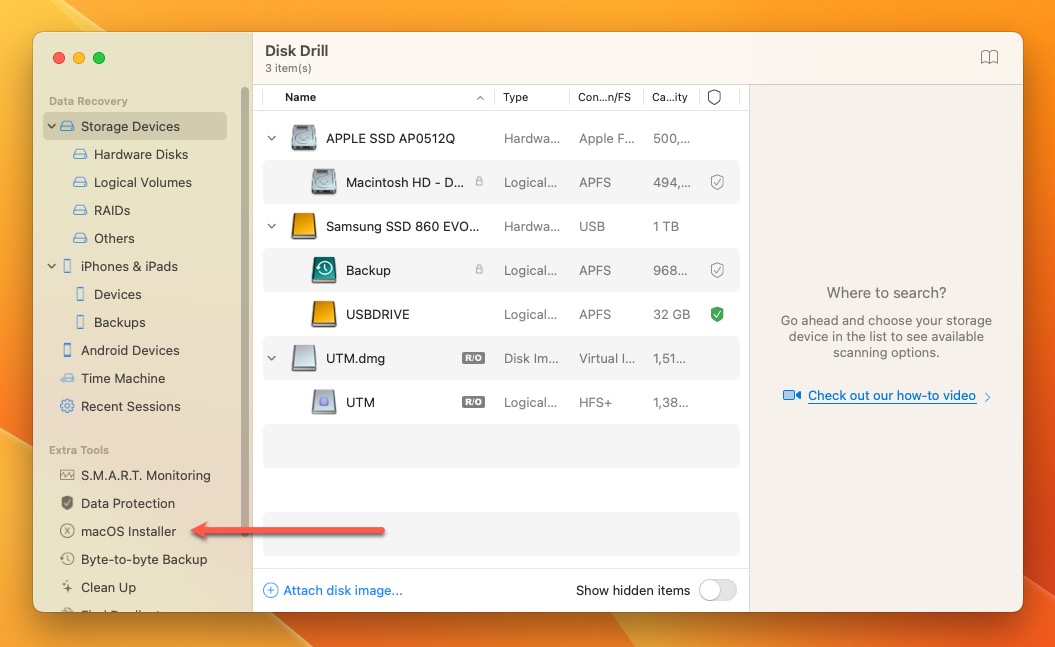Click the USBDRIVE capacity 32 GB cell
Screen dimensions: 1055x647
tap(671, 314)
